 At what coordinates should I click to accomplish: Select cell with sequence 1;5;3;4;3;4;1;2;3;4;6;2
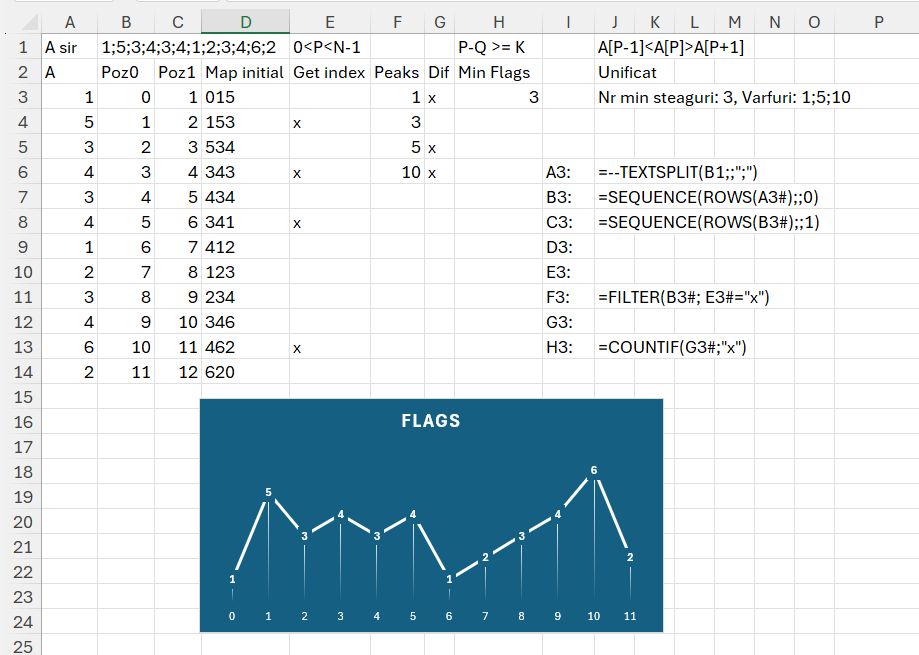point(188,47)
